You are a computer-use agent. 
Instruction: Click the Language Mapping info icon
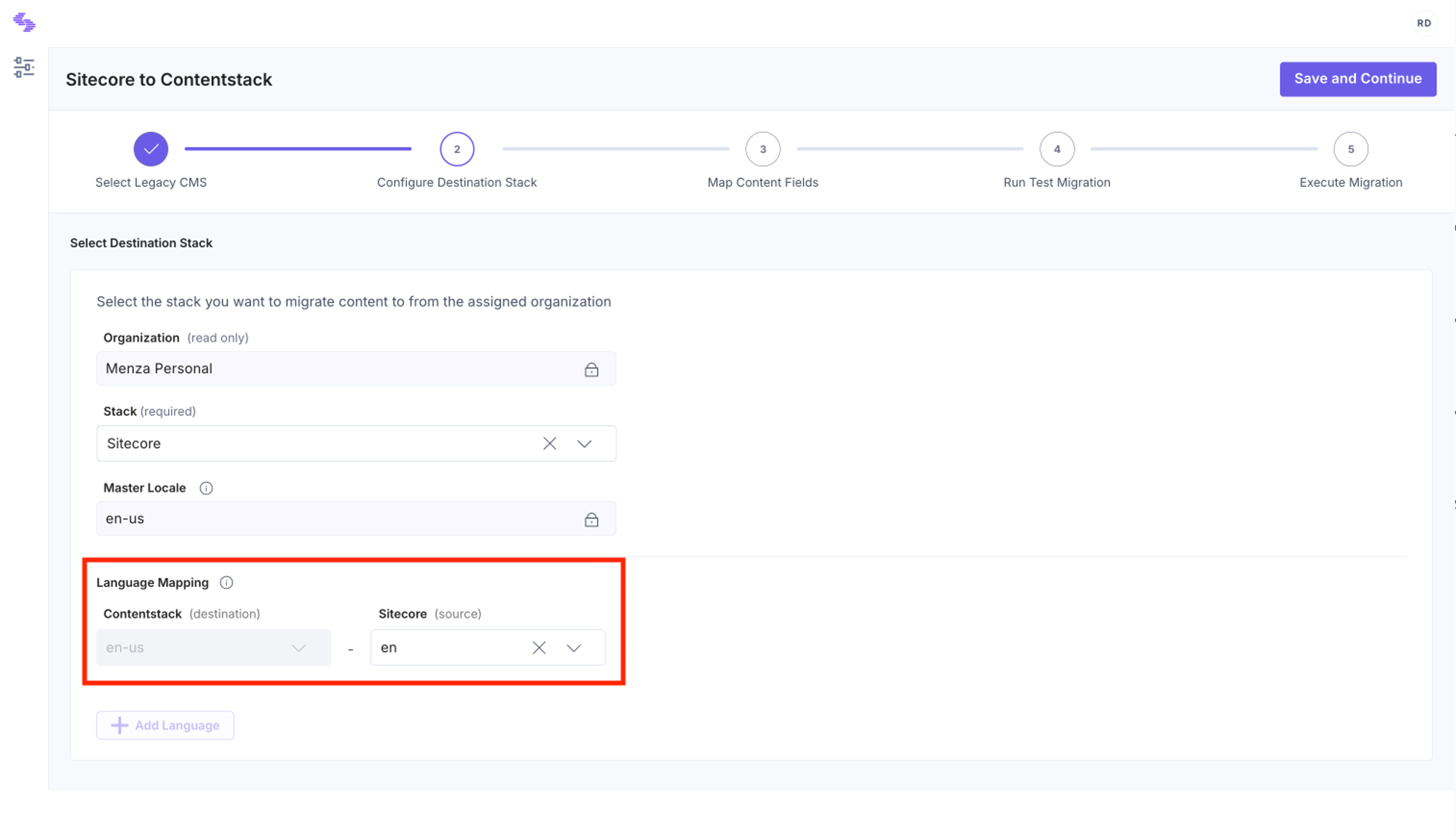coord(227,583)
